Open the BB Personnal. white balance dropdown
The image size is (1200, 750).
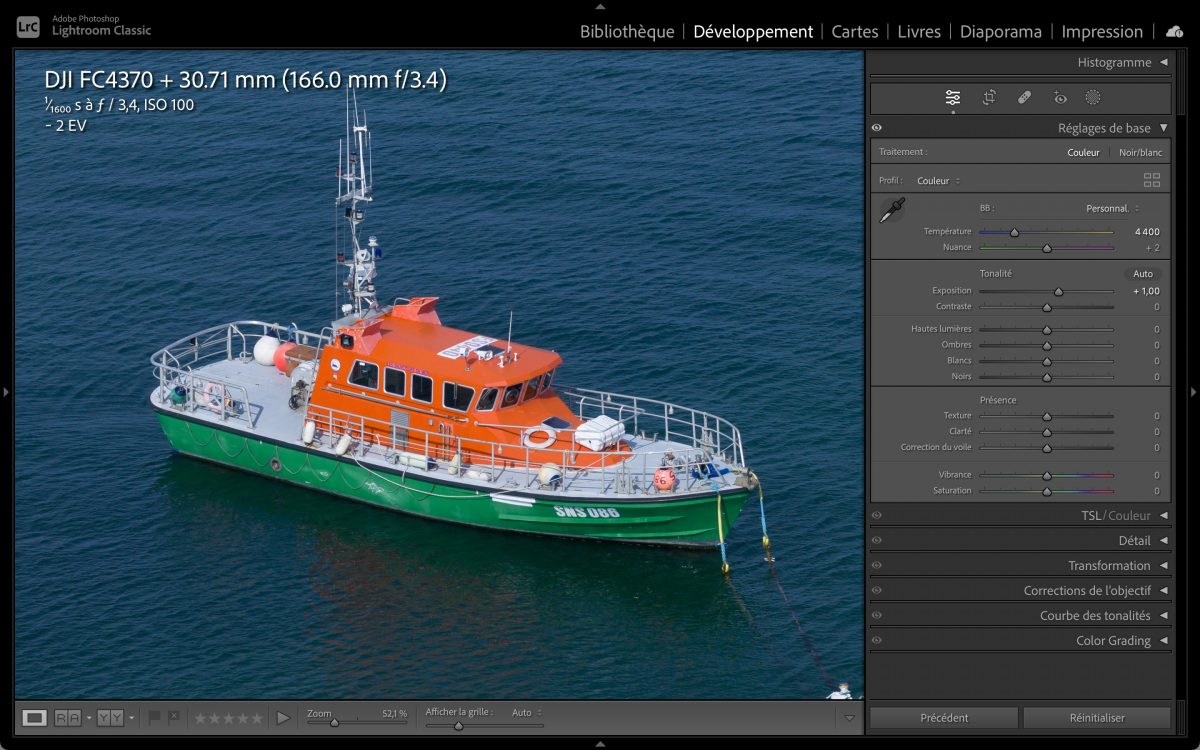click(1112, 209)
